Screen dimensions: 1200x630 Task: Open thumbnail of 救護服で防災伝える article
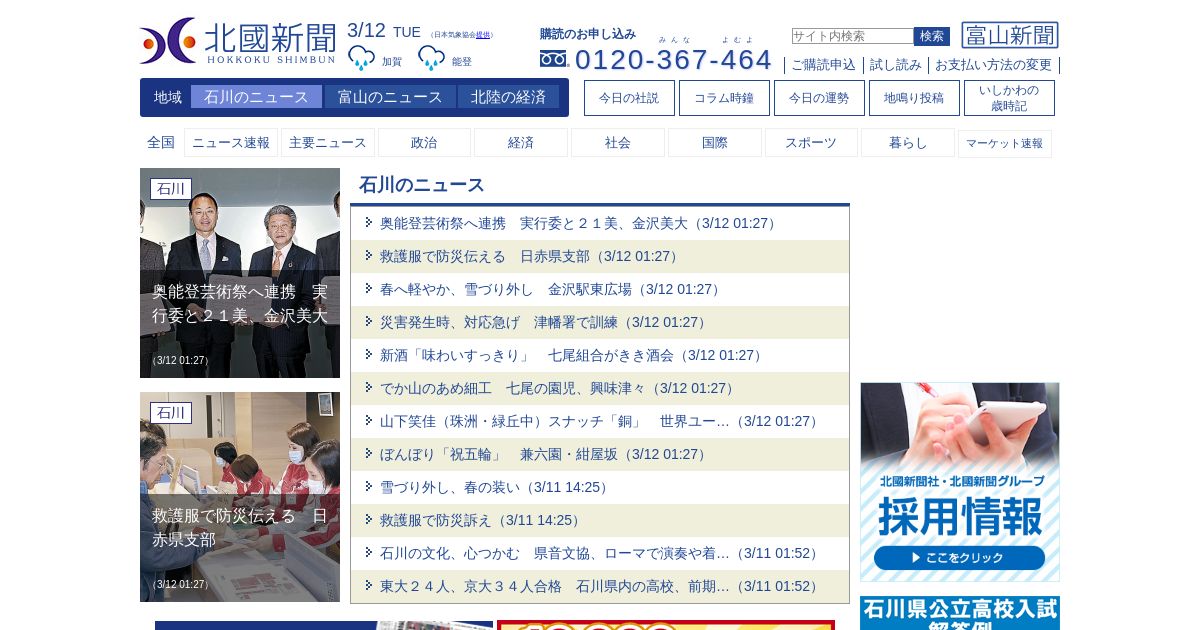coord(240,497)
